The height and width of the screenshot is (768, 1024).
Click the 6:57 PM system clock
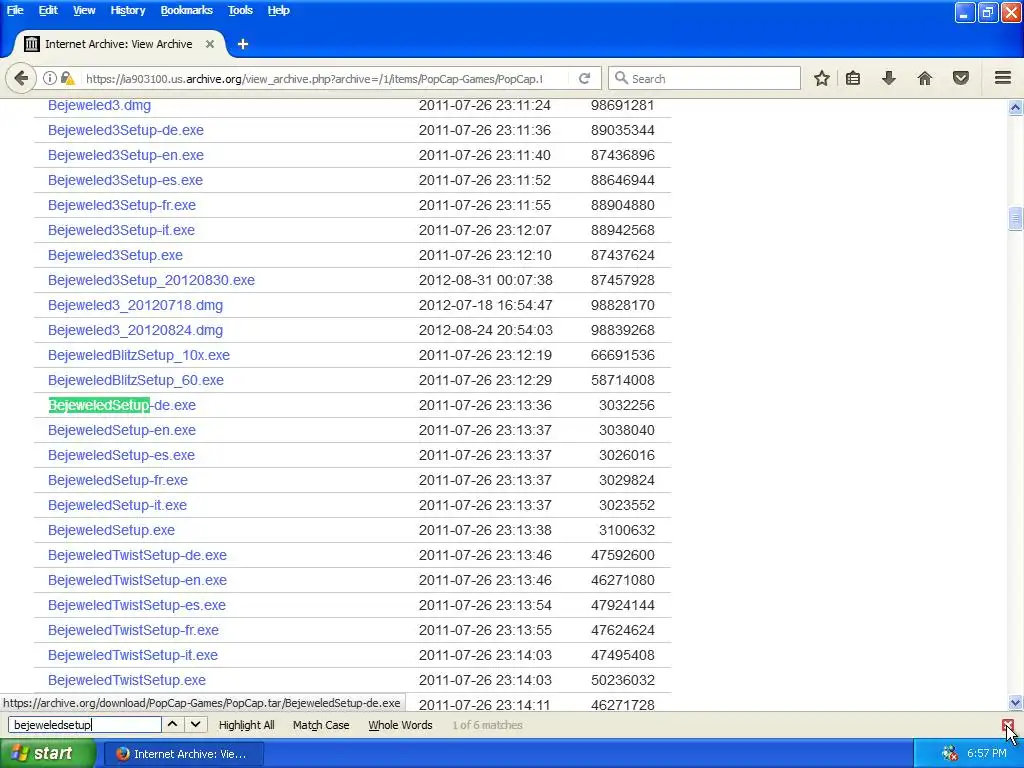coord(987,754)
